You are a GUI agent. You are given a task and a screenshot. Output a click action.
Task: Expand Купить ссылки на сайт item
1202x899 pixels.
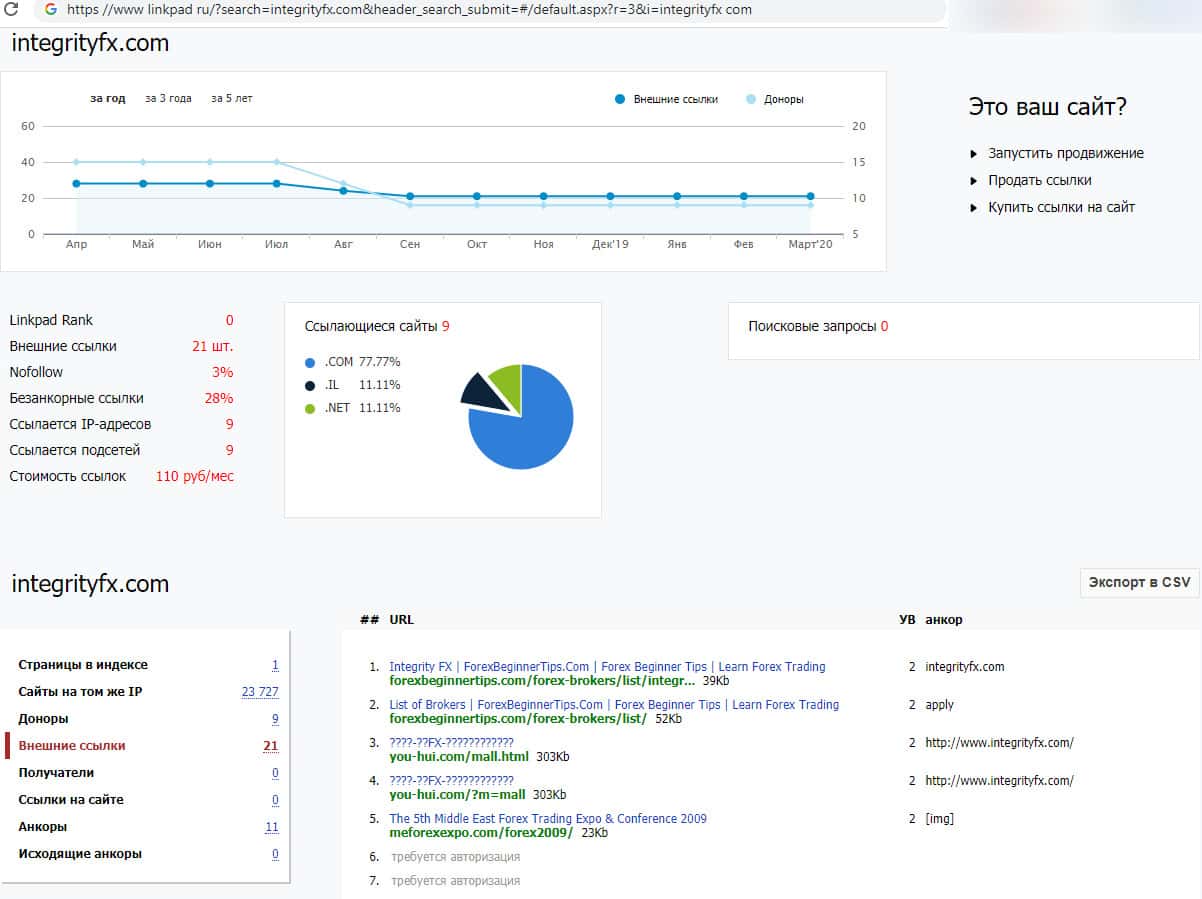tap(1061, 207)
